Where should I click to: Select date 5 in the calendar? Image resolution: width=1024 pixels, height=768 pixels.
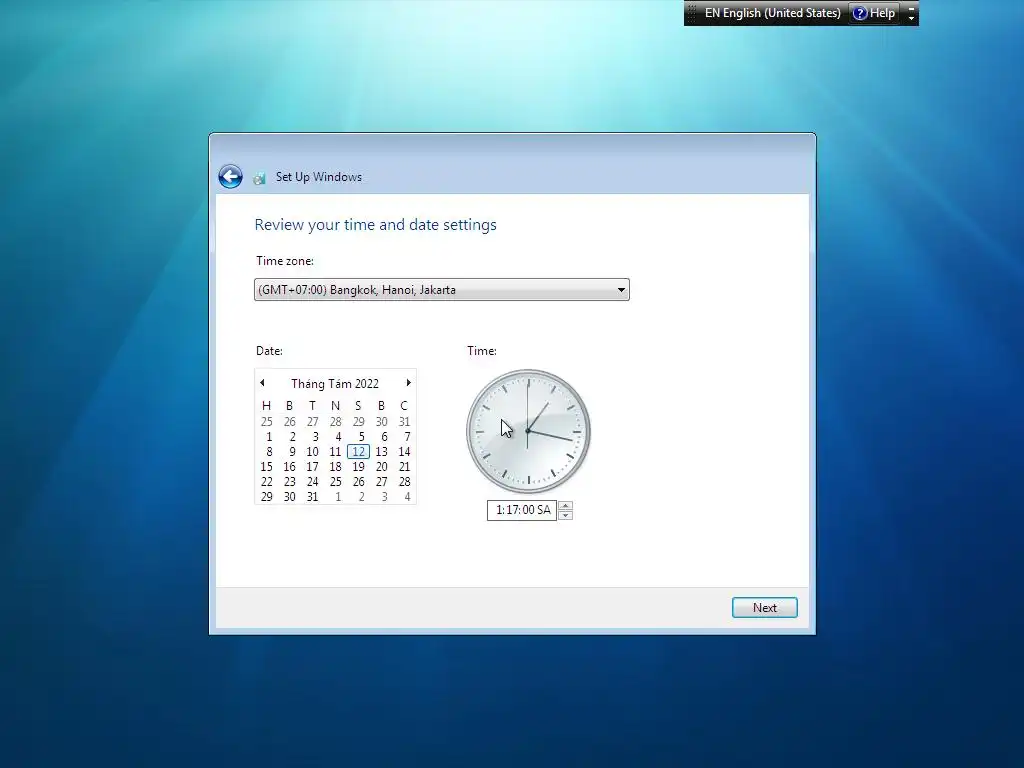click(361, 437)
